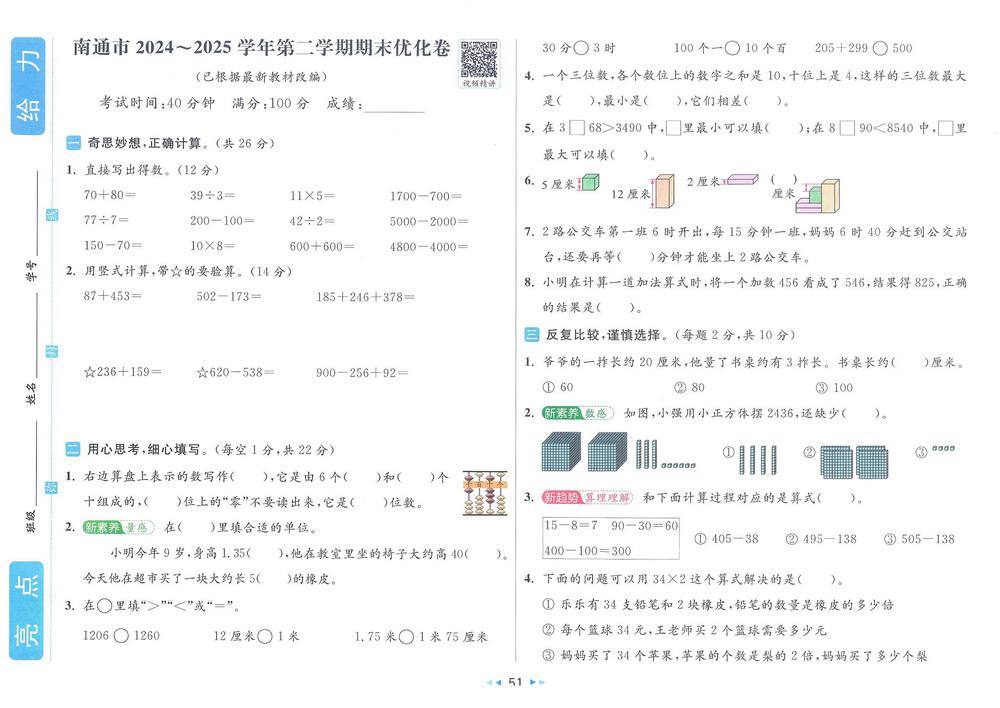Click the circle between 30 分 and 3 时
Viewport: 1000px width, 708px height.
click(581, 48)
